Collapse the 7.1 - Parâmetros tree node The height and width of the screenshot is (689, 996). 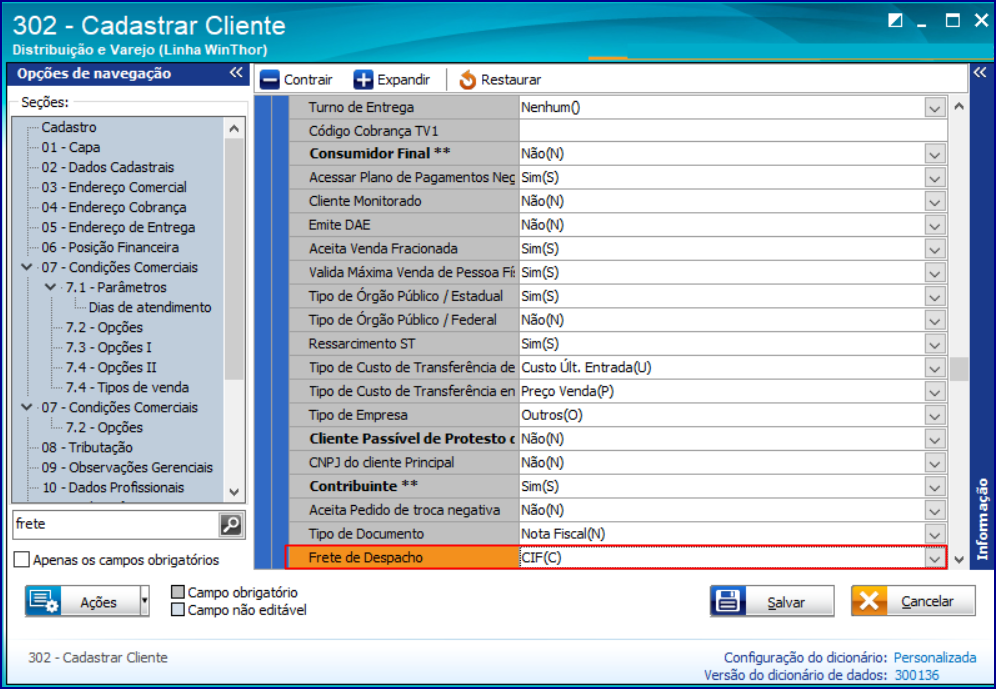(49, 288)
